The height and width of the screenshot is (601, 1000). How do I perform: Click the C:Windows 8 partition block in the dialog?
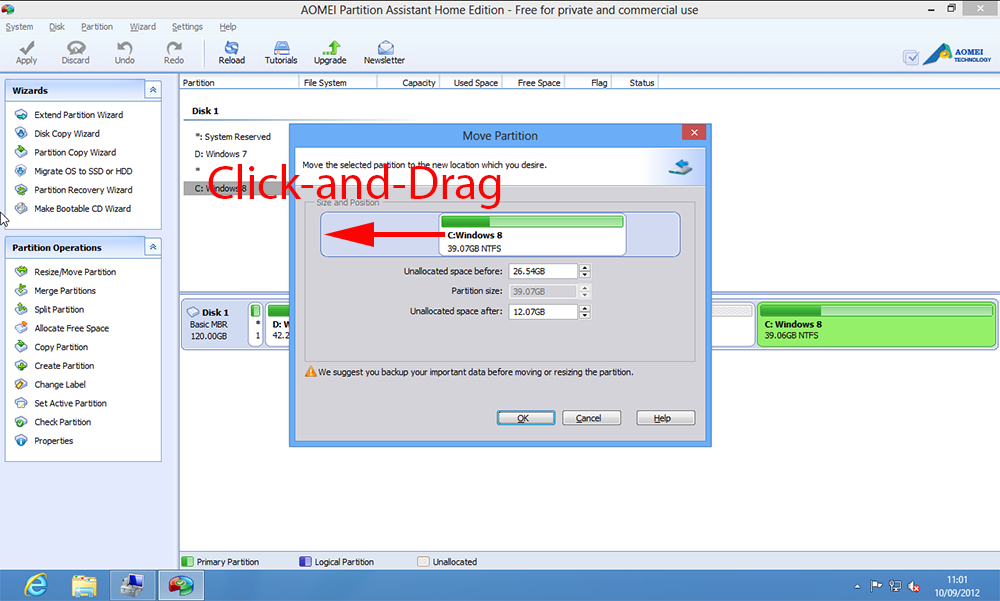(x=532, y=235)
